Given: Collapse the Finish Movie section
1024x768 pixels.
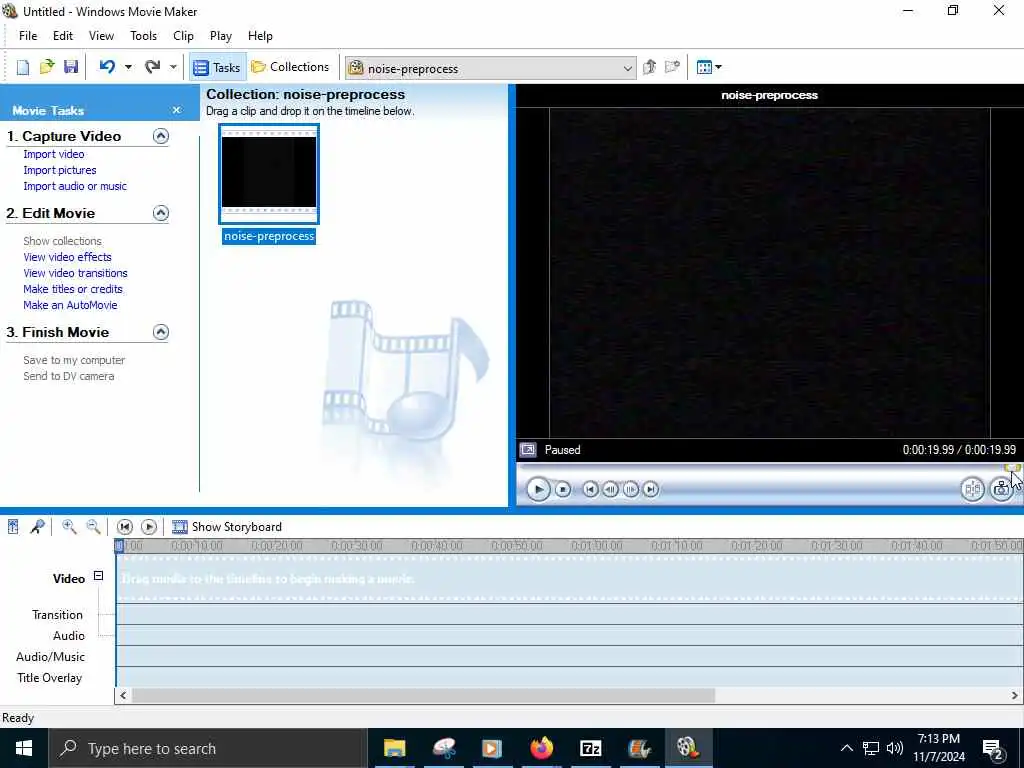Looking at the screenshot, I should 161,332.
